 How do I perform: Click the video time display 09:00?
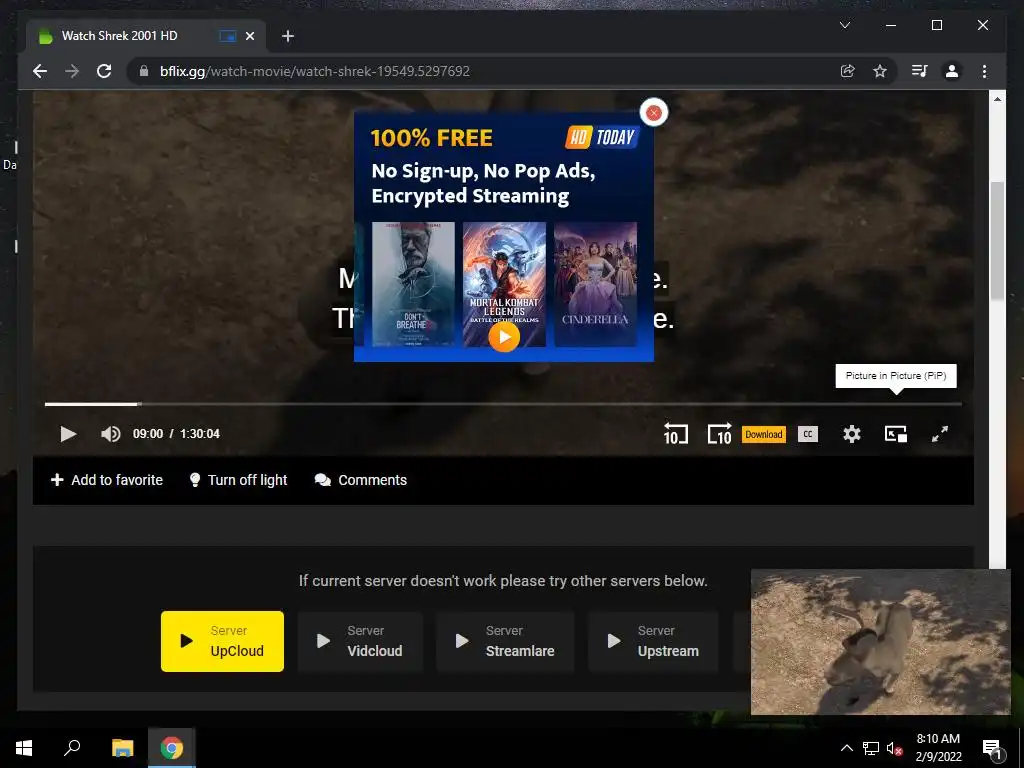pyautogui.click(x=148, y=434)
